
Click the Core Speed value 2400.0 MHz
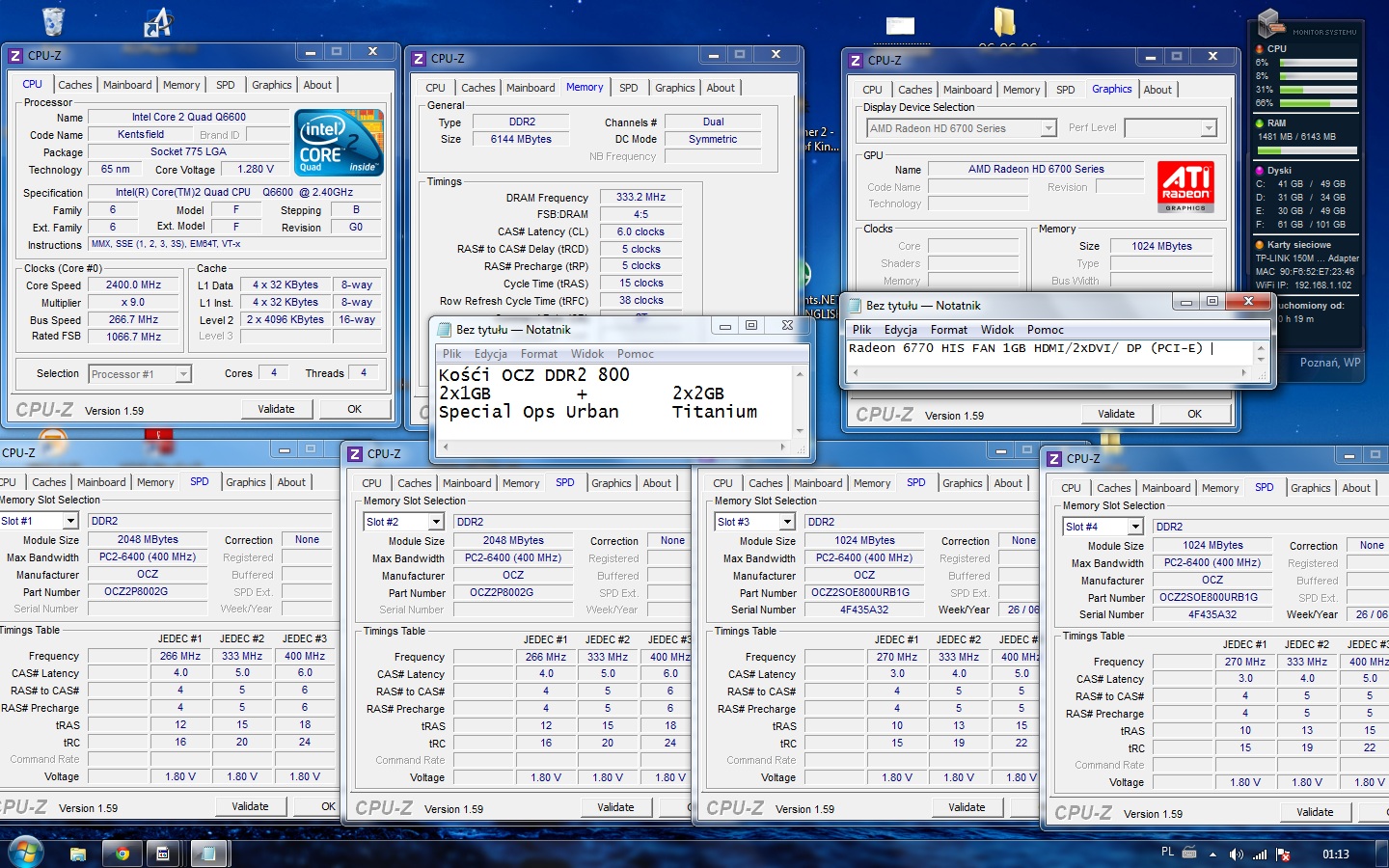(x=134, y=285)
